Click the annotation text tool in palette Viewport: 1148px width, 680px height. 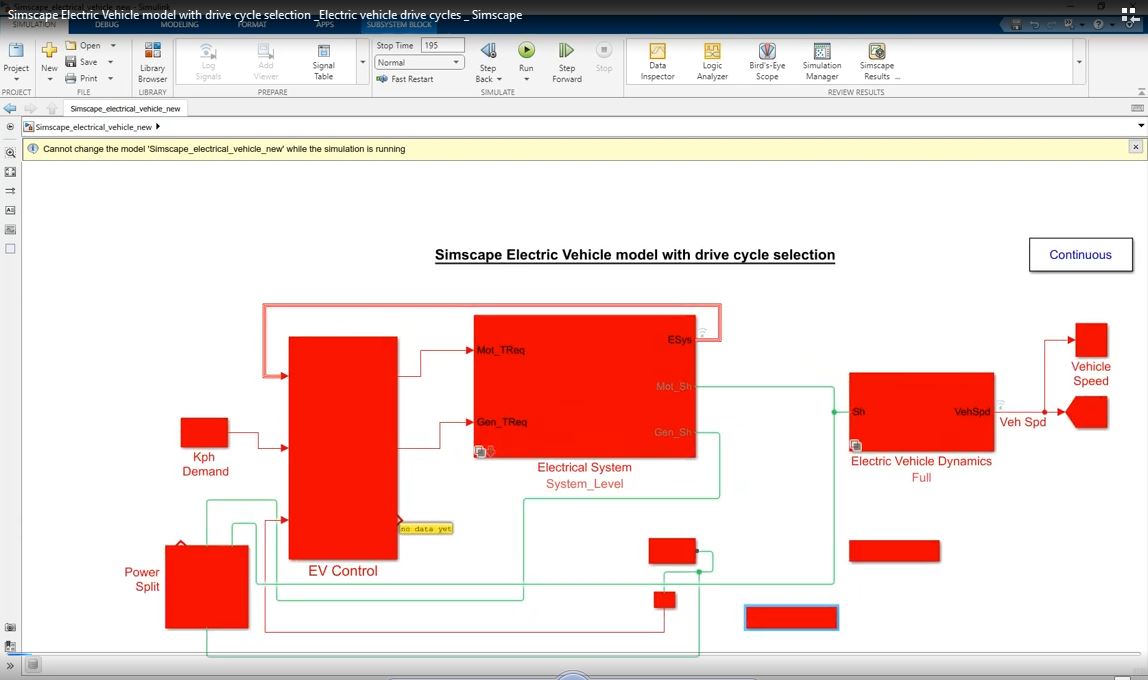(x=10, y=210)
